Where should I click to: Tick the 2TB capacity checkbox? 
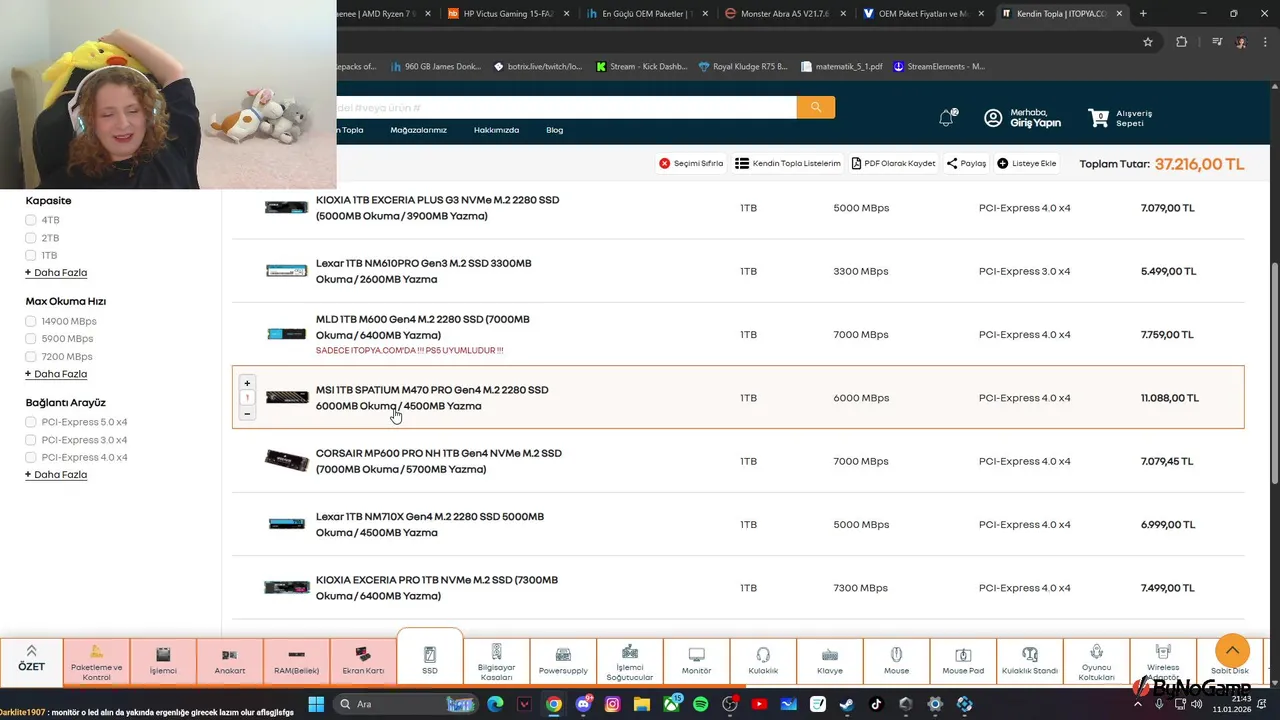click(31, 238)
